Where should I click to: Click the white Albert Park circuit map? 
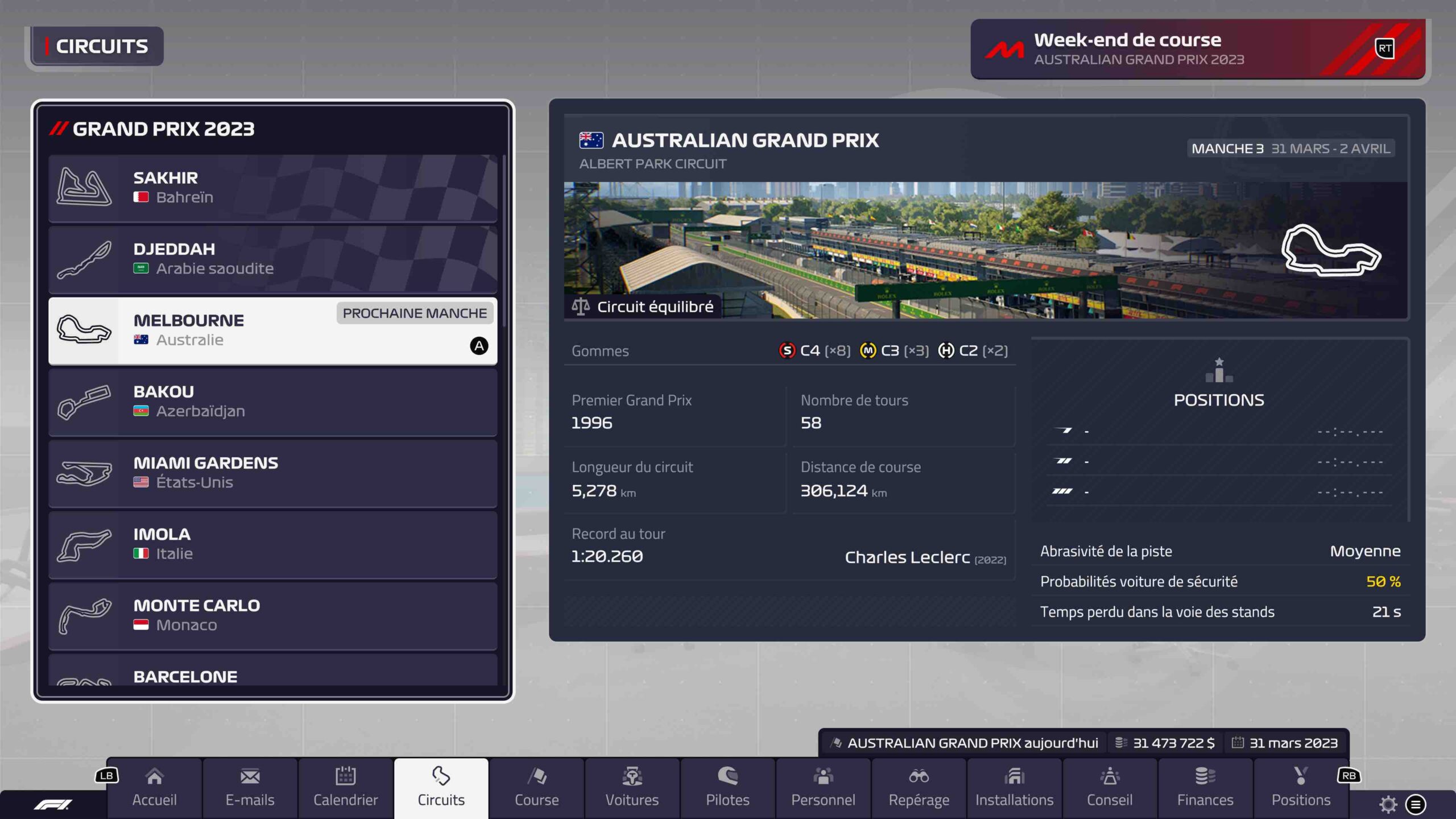click(1331, 250)
